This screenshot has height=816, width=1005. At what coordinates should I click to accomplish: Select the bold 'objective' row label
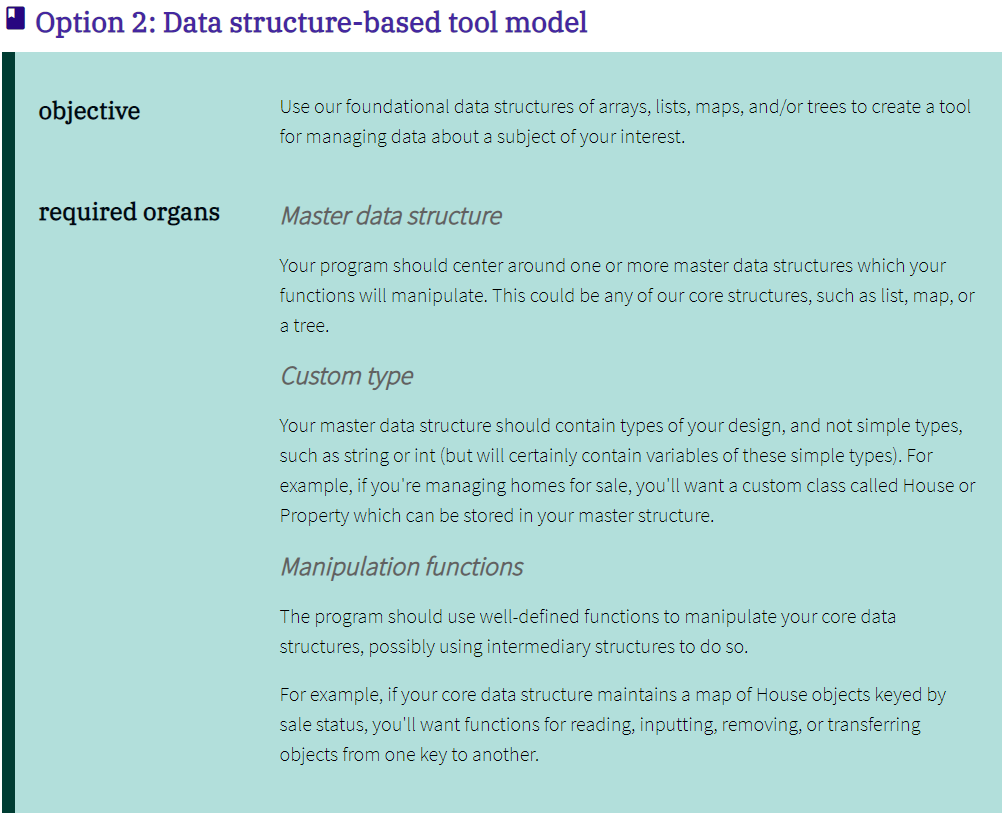pyautogui.click(x=89, y=111)
